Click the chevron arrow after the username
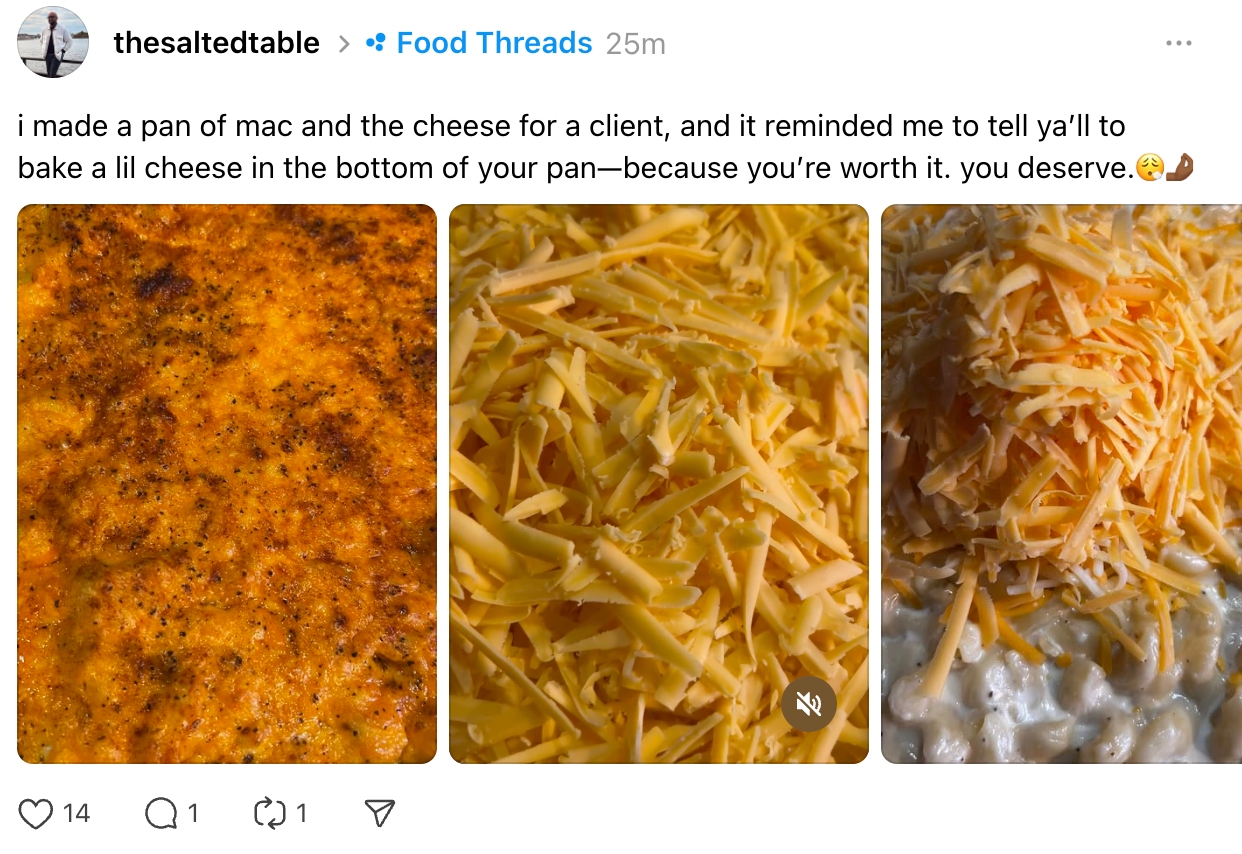The height and width of the screenshot is (854, 1242). (344, 44)
